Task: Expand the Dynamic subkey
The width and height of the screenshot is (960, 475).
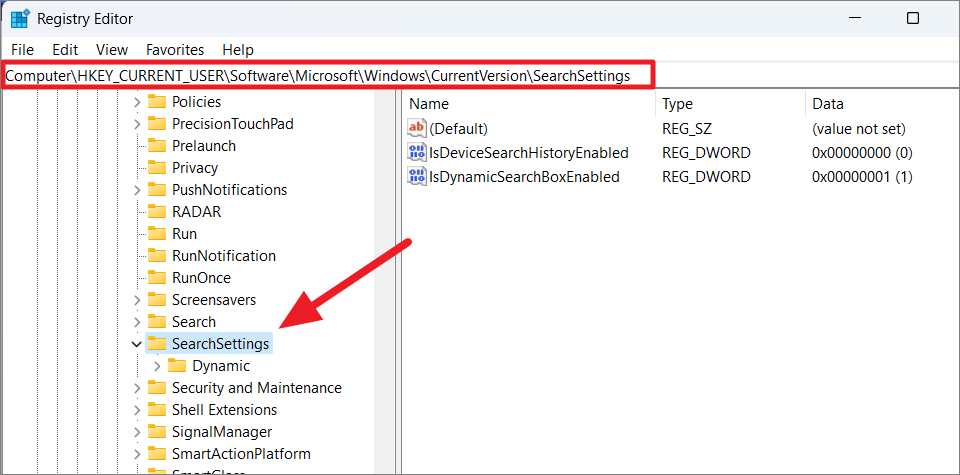Action: 157,367
